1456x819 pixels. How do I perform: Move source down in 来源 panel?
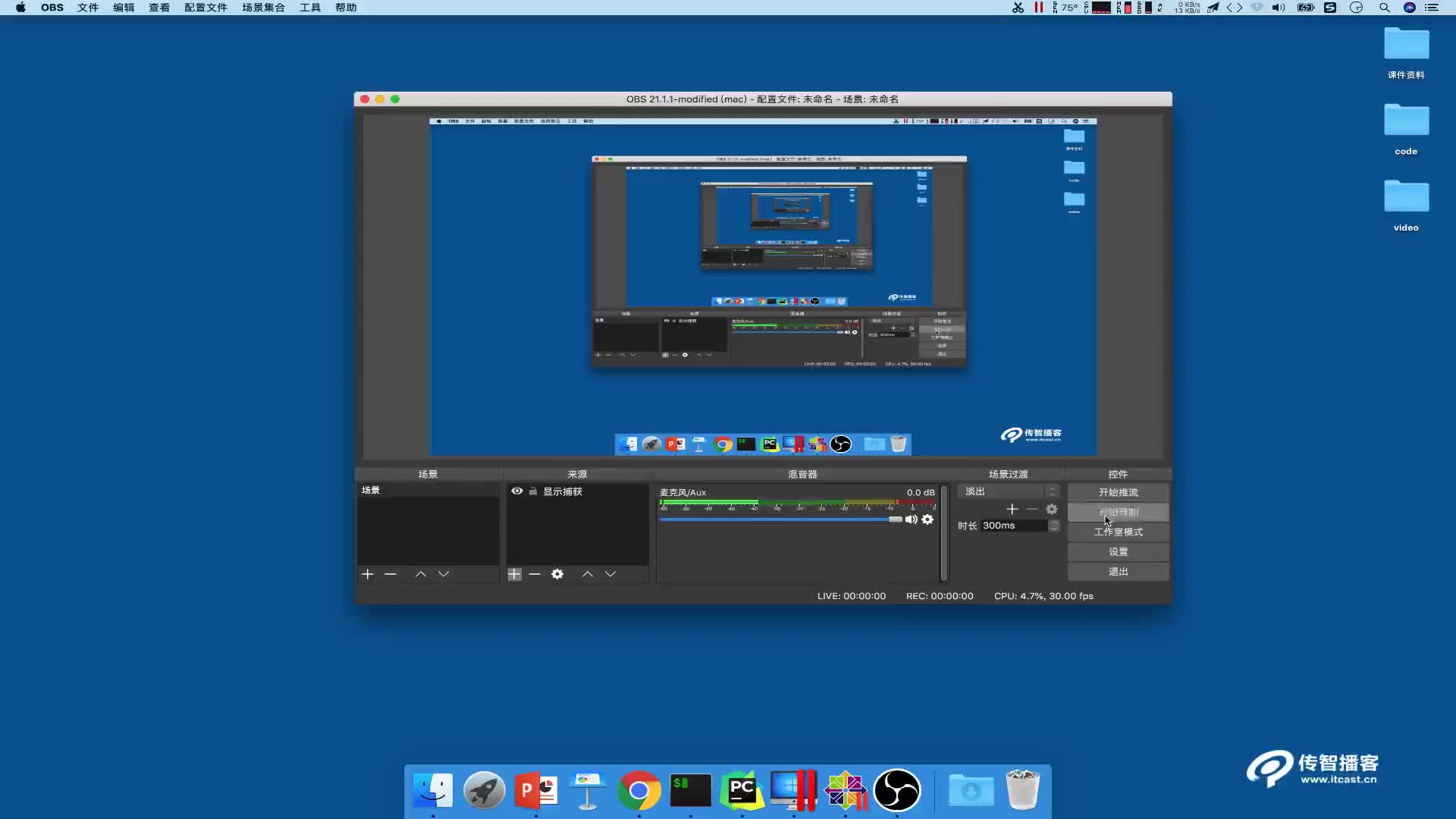tap(610, 574)
